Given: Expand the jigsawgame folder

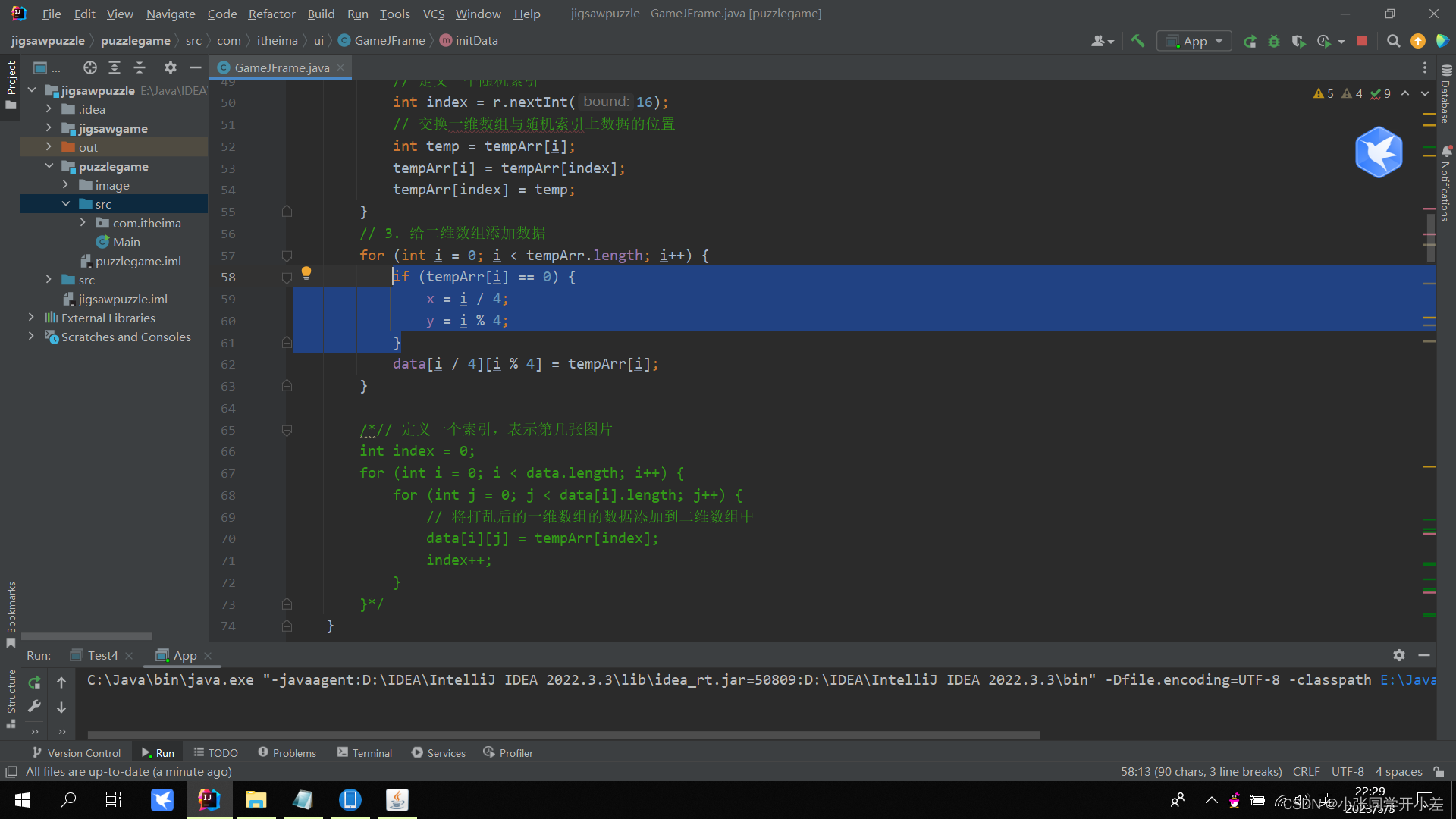Looking at the screenshot, I should [49, 128].
